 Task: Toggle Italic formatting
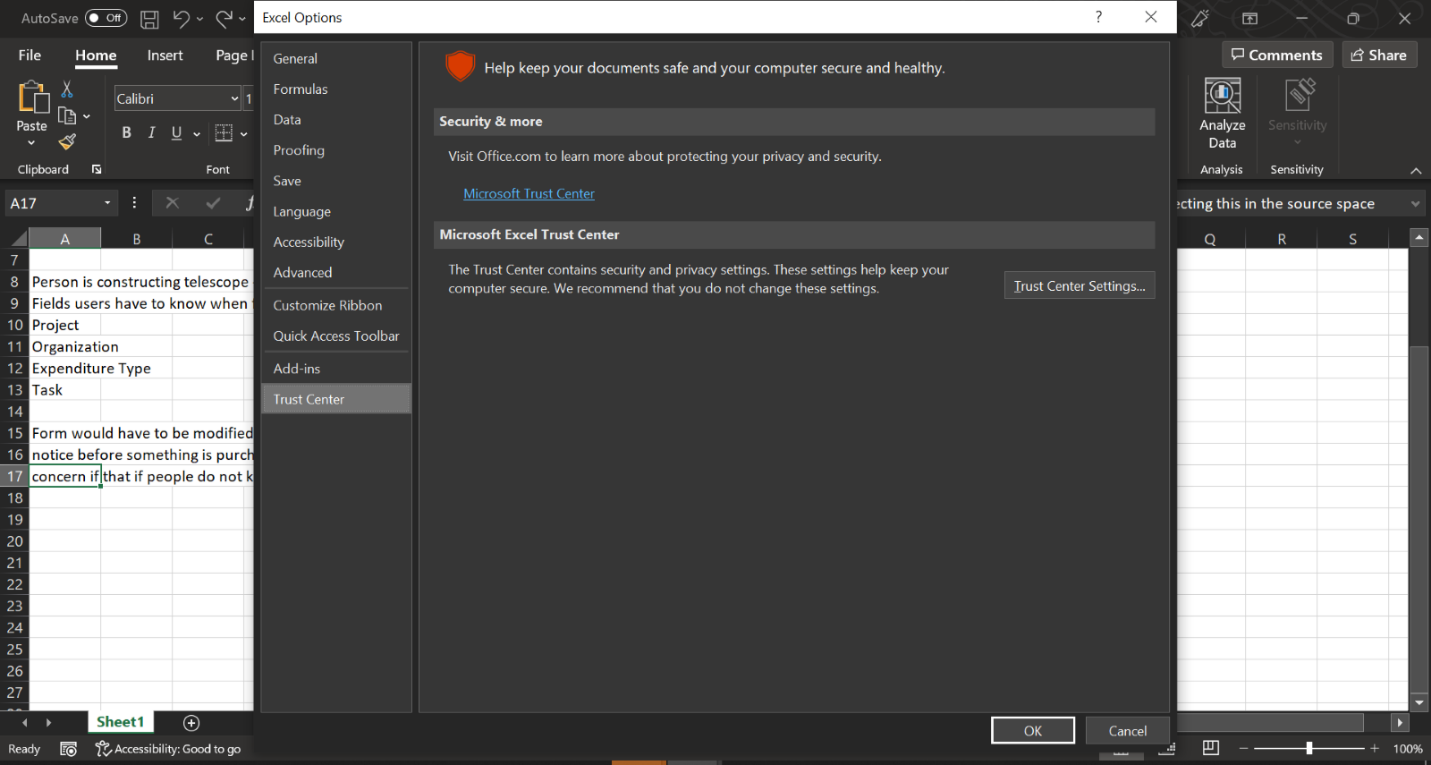151,133
